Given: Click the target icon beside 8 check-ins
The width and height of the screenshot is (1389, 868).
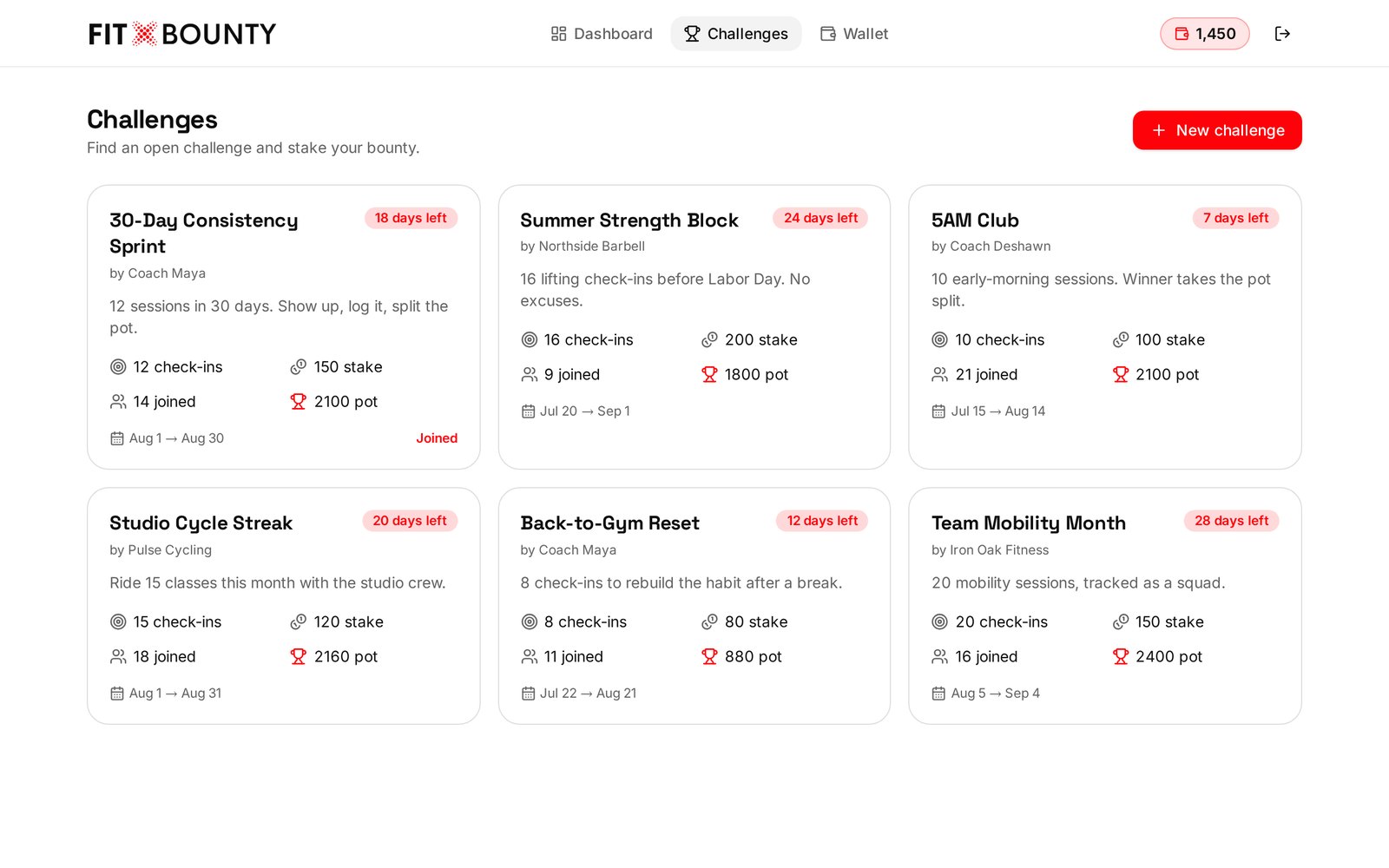Looking at the screenshot, I should [x=530, y=622].
